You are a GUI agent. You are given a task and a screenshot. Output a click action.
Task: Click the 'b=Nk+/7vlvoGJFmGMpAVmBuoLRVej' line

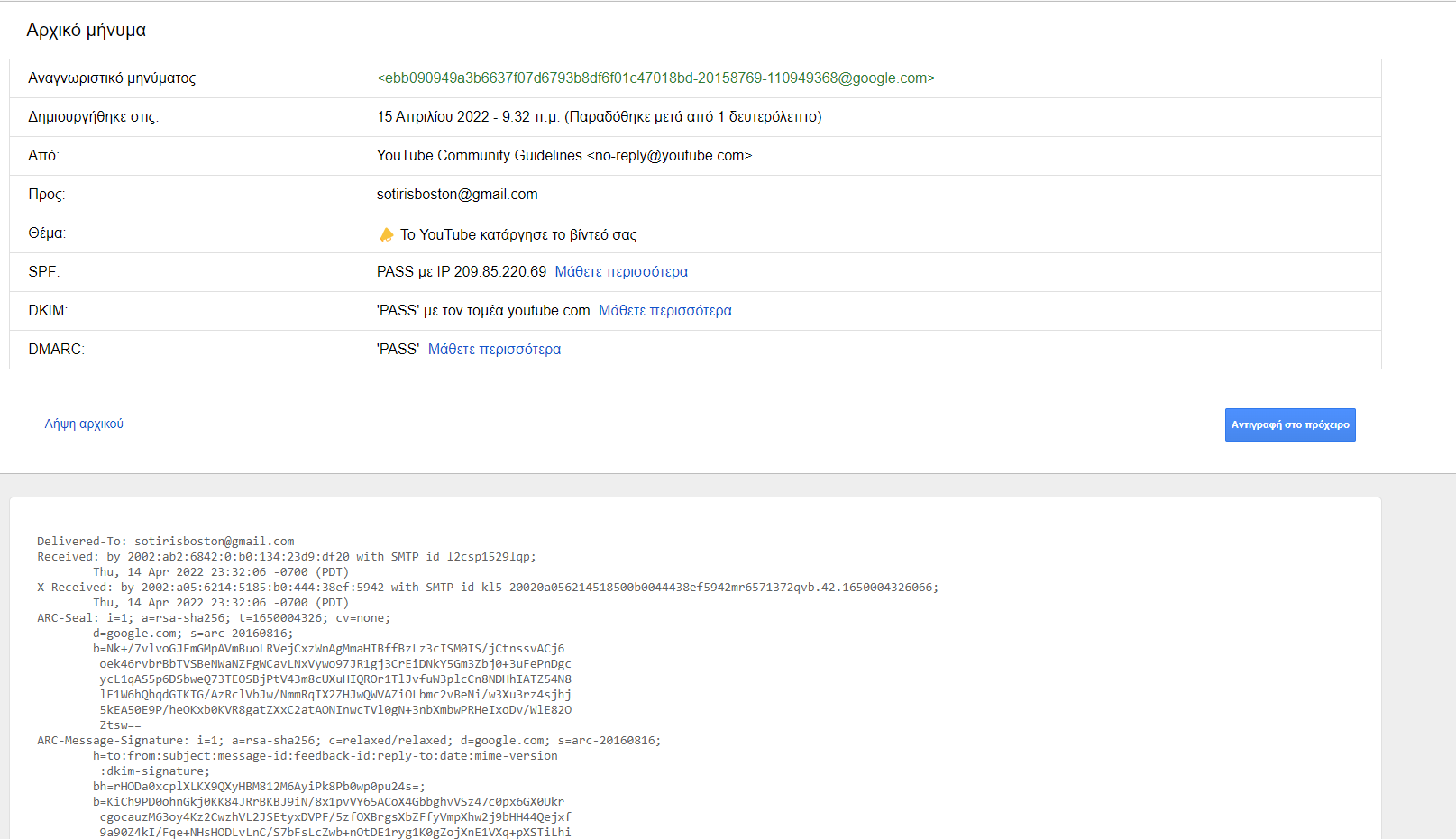click(329, 648)
